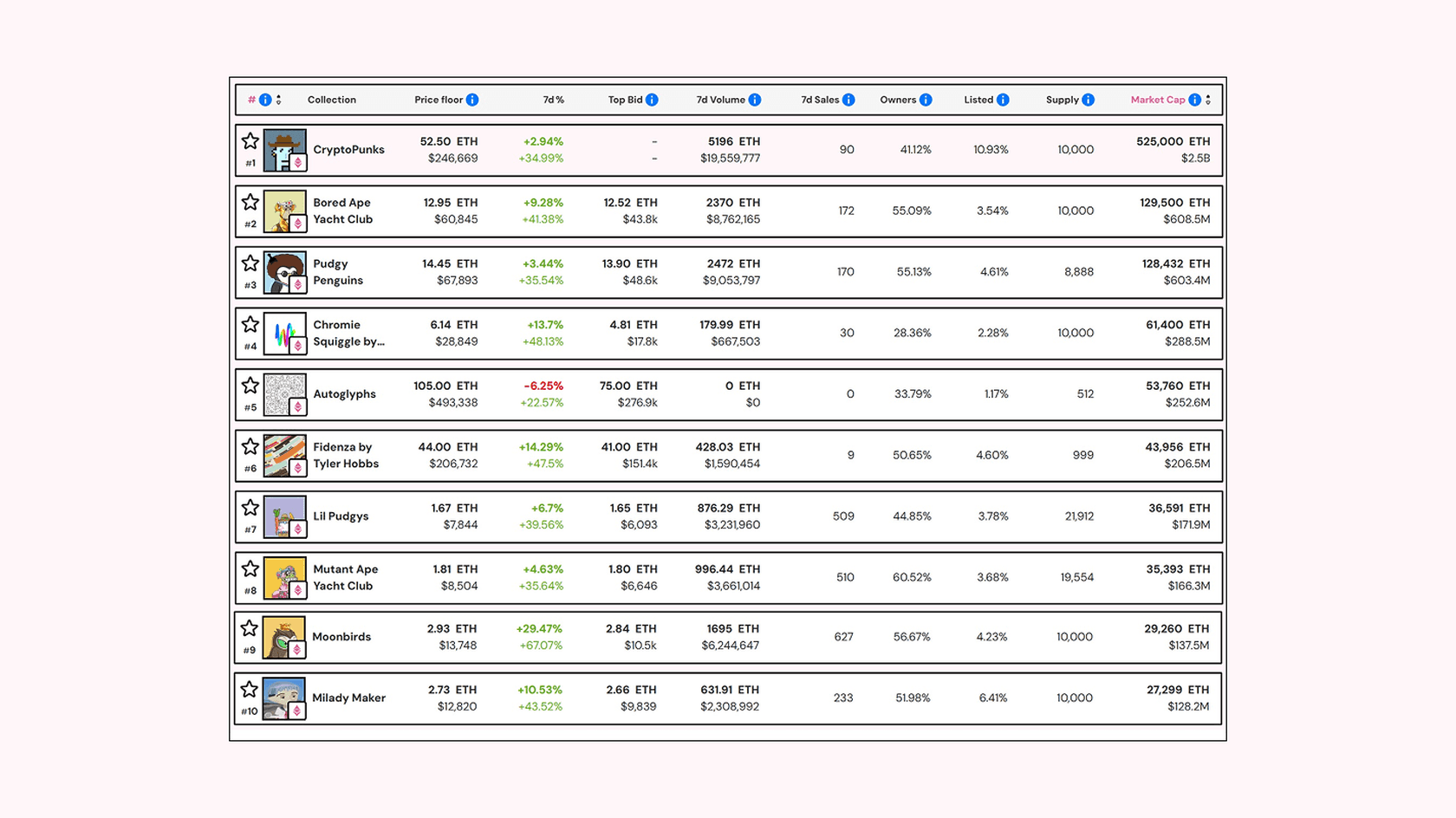Viewport: 1456px width, 818px height.
Task: Open the Autoglyphs thumbnail
Action: click(285, 394)
